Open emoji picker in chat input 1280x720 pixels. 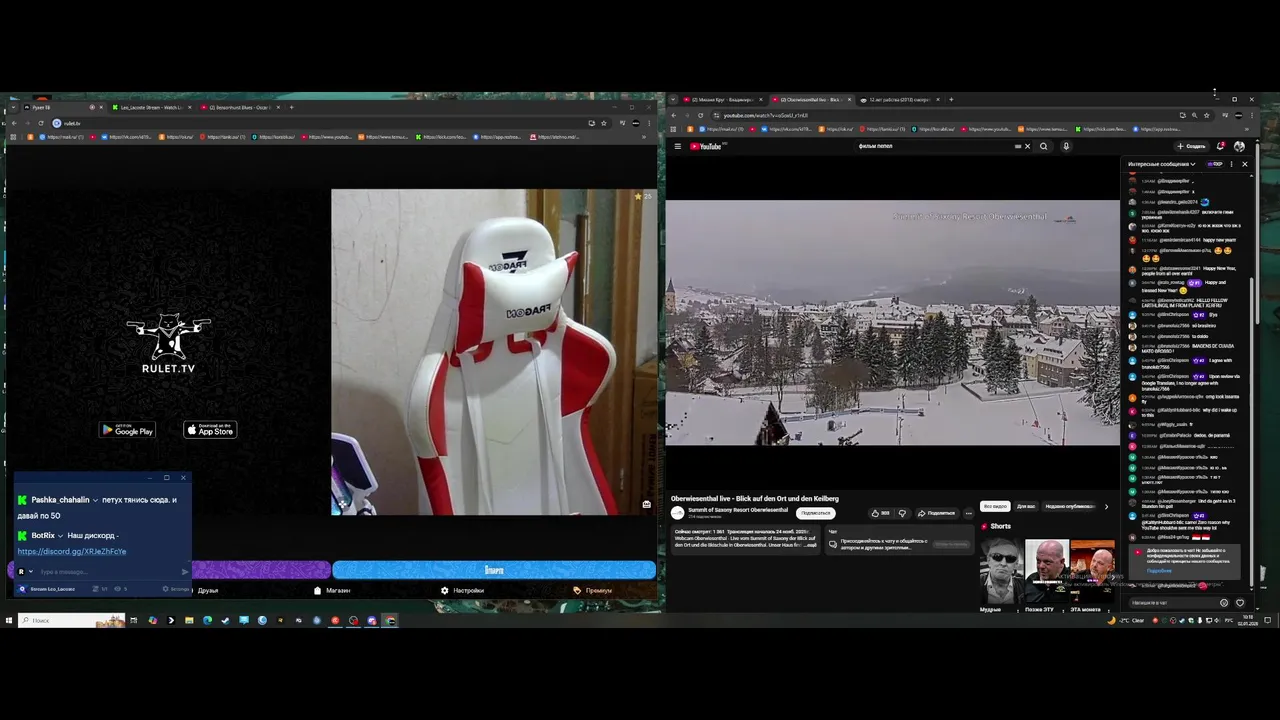coord(1223,603)
